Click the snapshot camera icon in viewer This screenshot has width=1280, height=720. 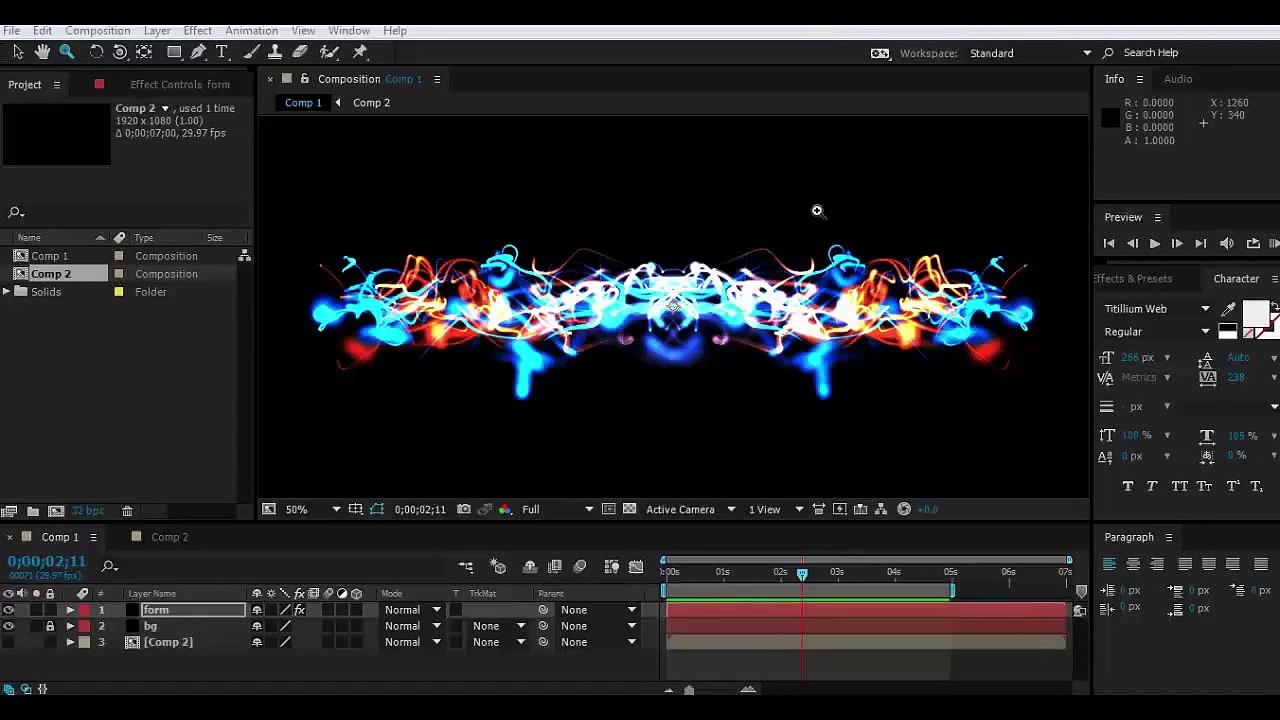[x=464, y=509]
